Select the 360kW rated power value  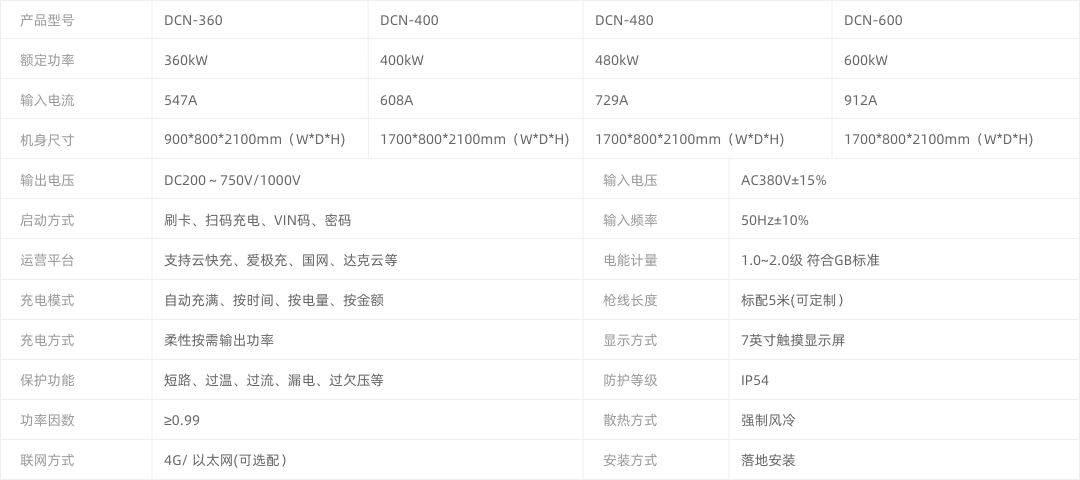(186, 60)
